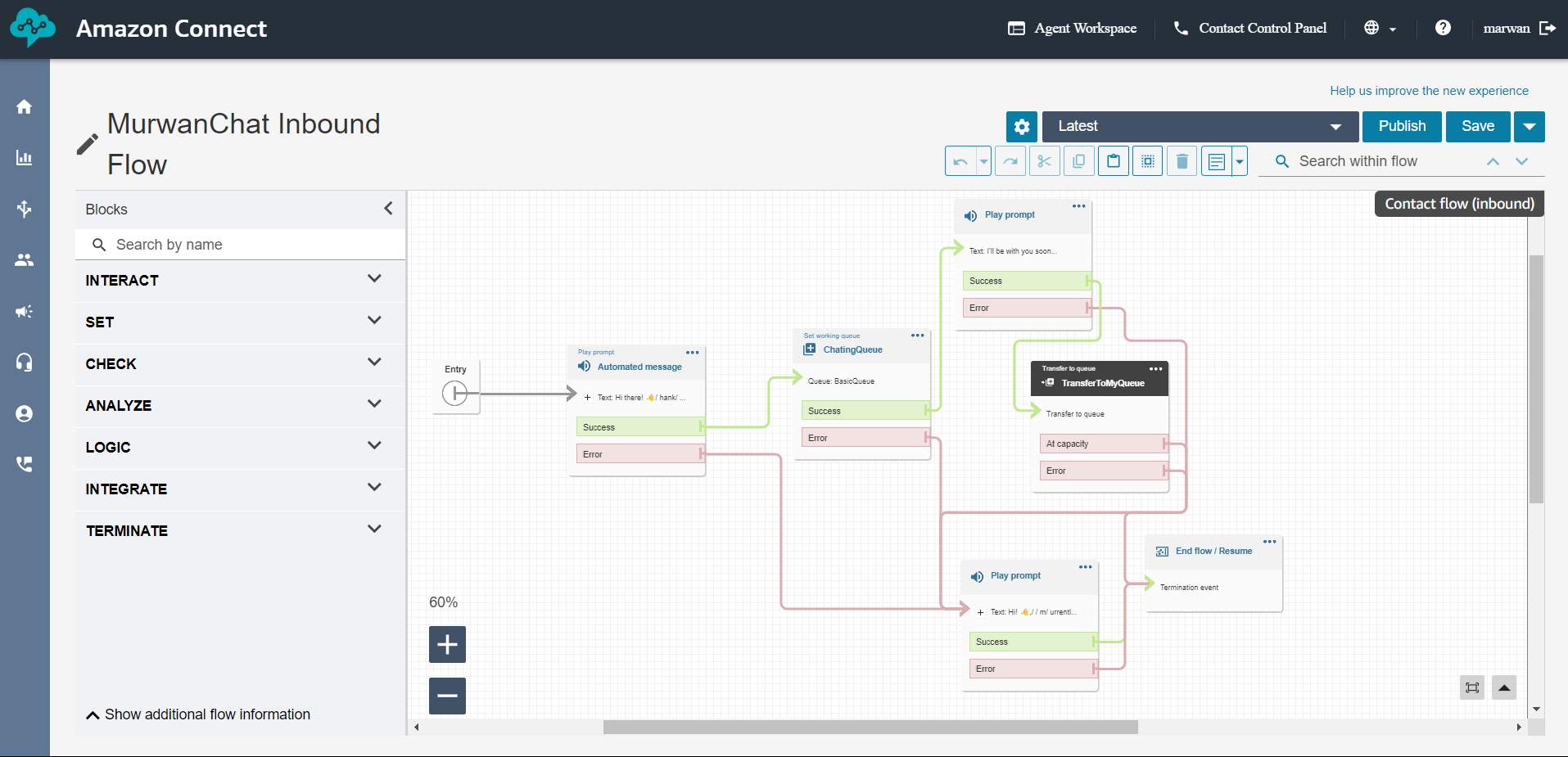Save the flow
The width and height of the screenshot is (1568, 757).
click(1478, 127)
